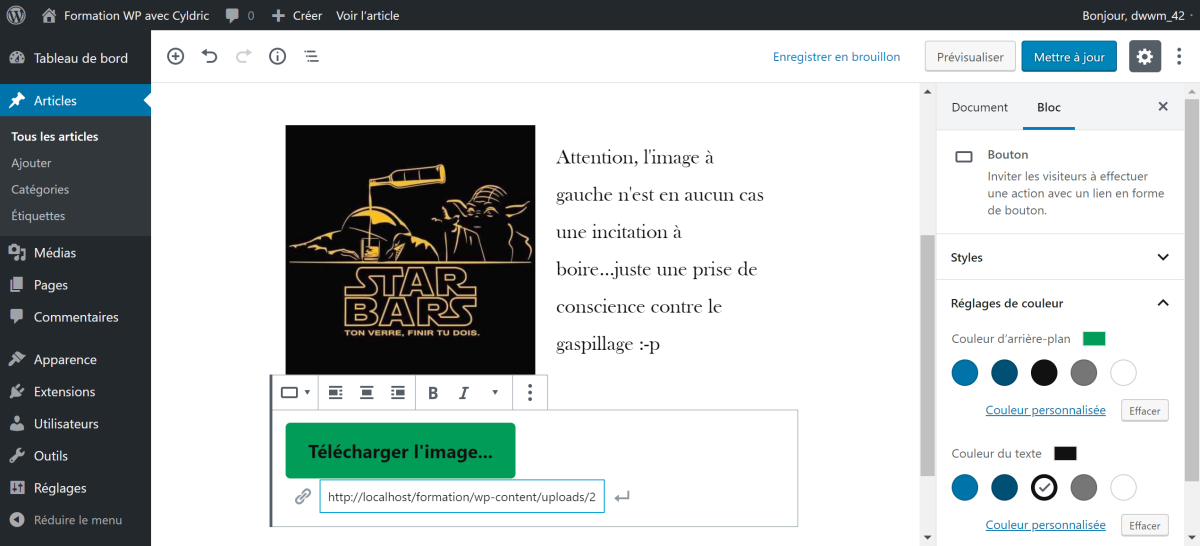Close the settings sidebar
The image size is (1200, 546).
[1163, 107]
